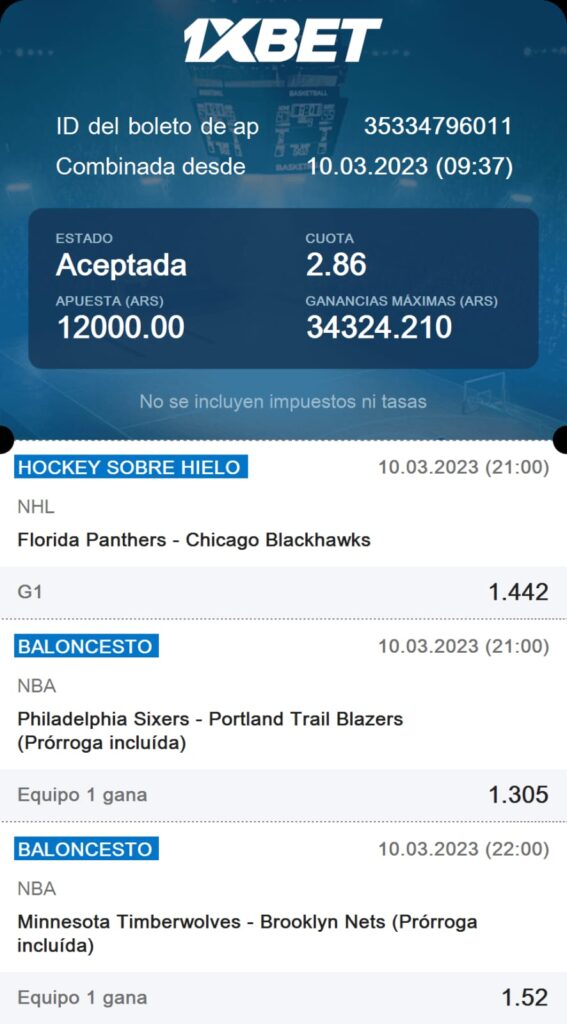Click the 1XBET logo

coord(282,40)
